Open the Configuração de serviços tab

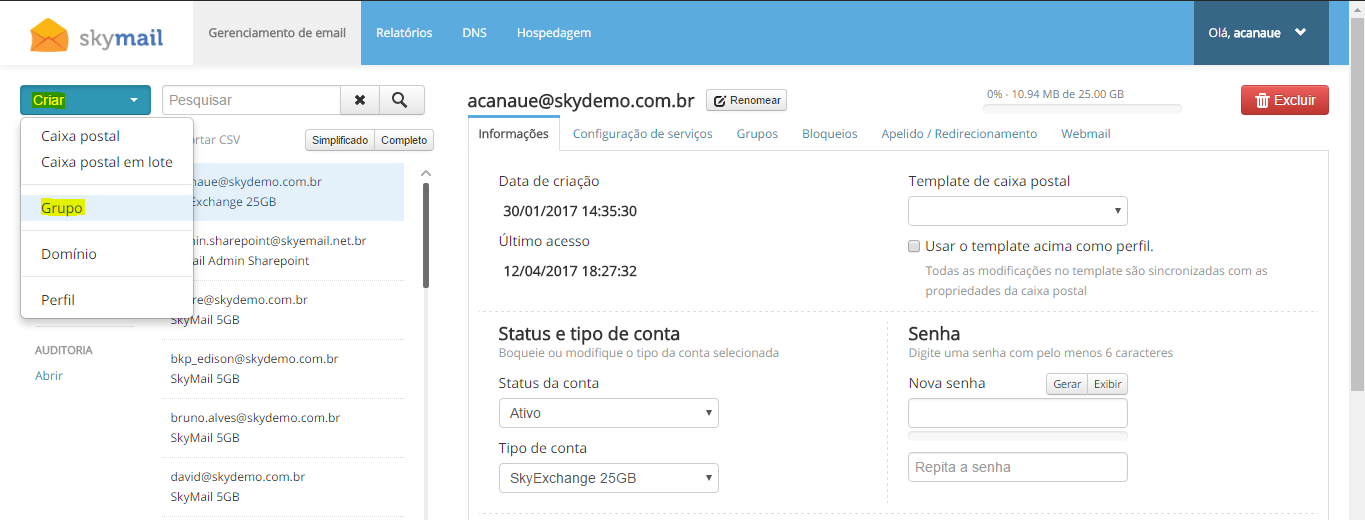click(x=642, y=134)
